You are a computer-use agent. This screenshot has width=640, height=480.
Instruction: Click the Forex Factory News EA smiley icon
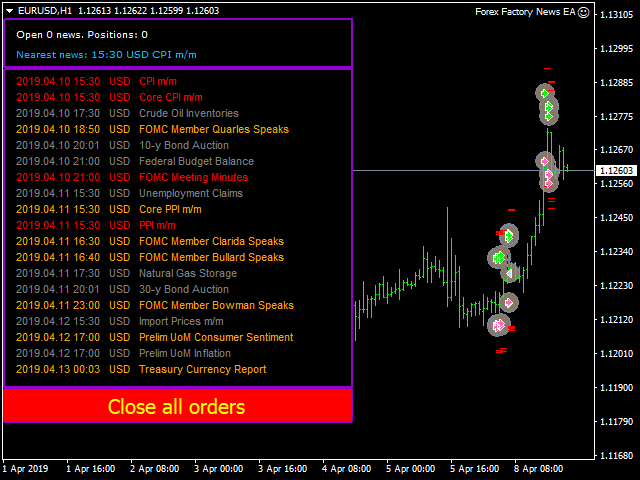(584, 12)
